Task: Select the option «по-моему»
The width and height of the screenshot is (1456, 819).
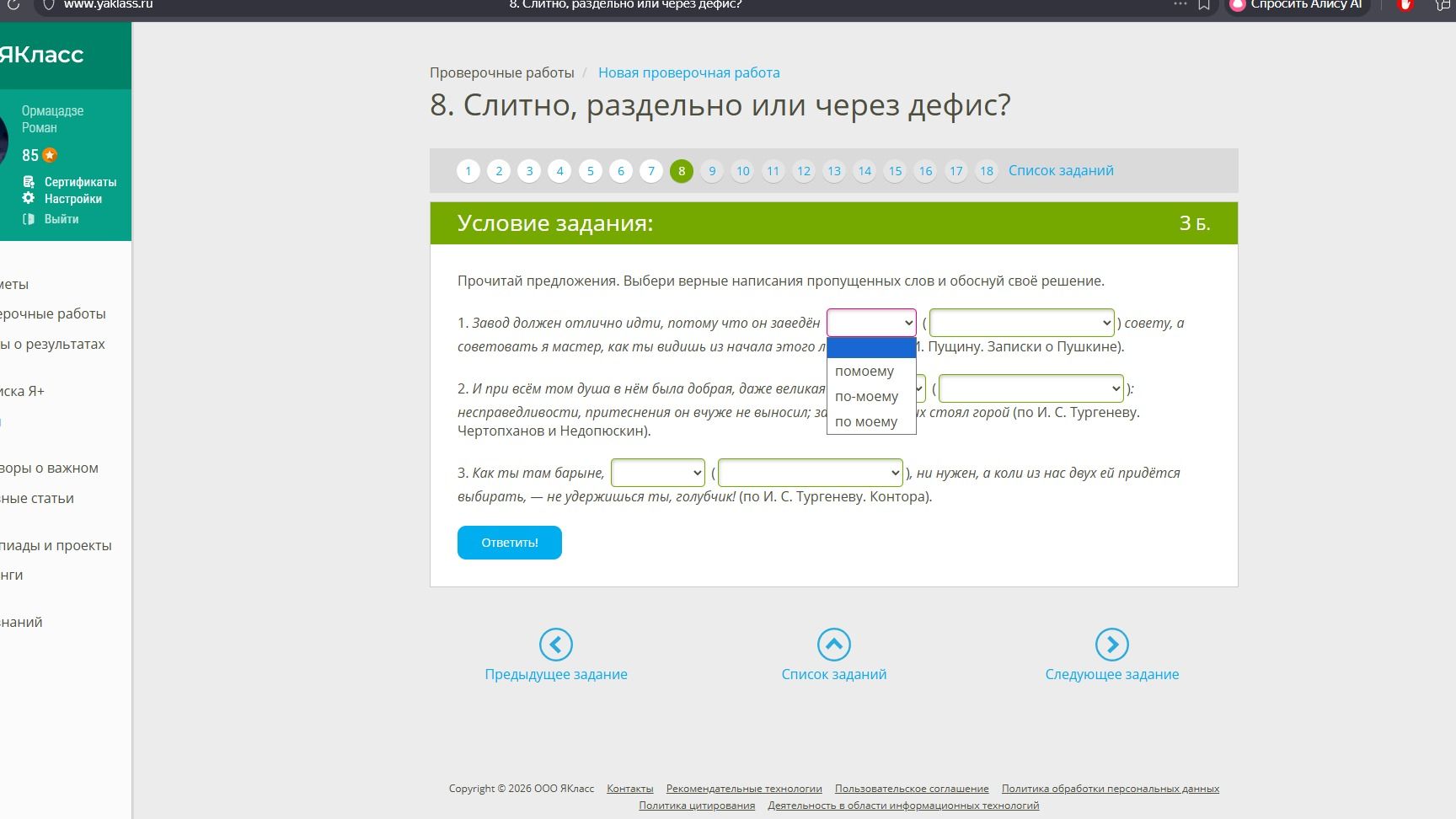Action: pyautogui.click(x=871, y=396)
